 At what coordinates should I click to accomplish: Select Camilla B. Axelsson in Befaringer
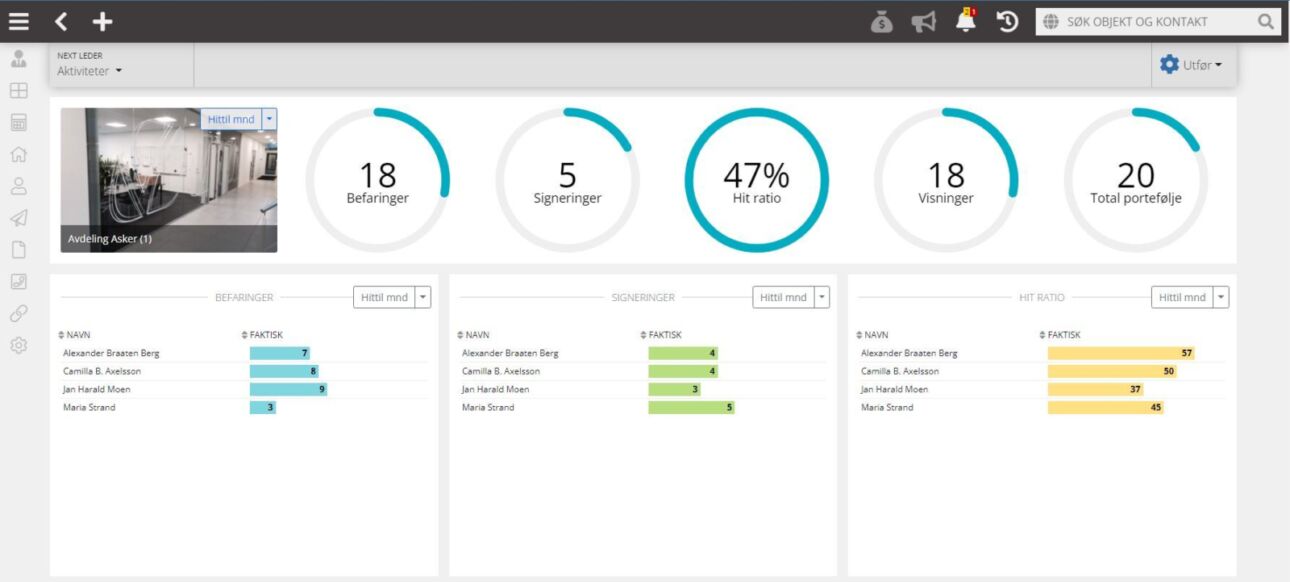102,371
